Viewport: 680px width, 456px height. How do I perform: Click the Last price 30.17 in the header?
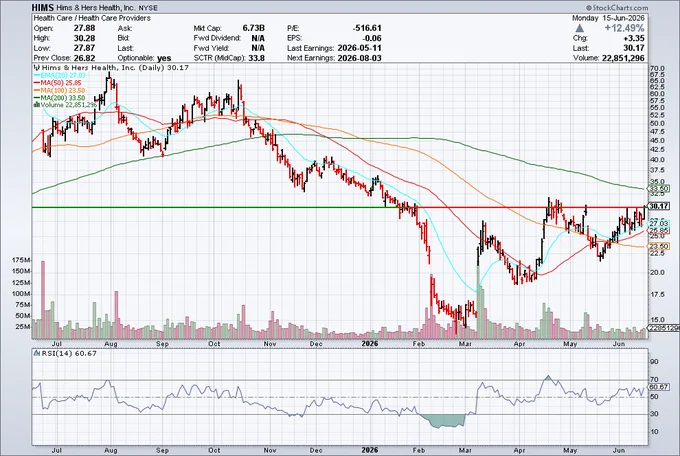tap(634, 48)
